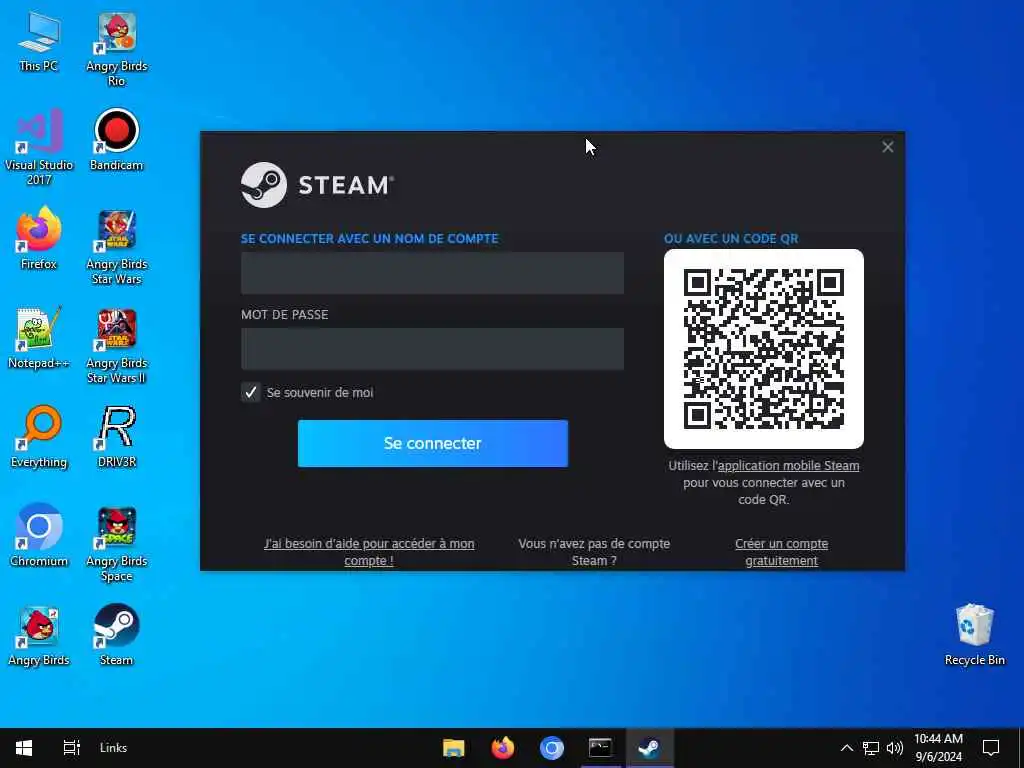Select Angry Birds Star Wars II shortcut
Image resolution: width=1024 pixels, height=768 pixels.
(x=116, y=346)
